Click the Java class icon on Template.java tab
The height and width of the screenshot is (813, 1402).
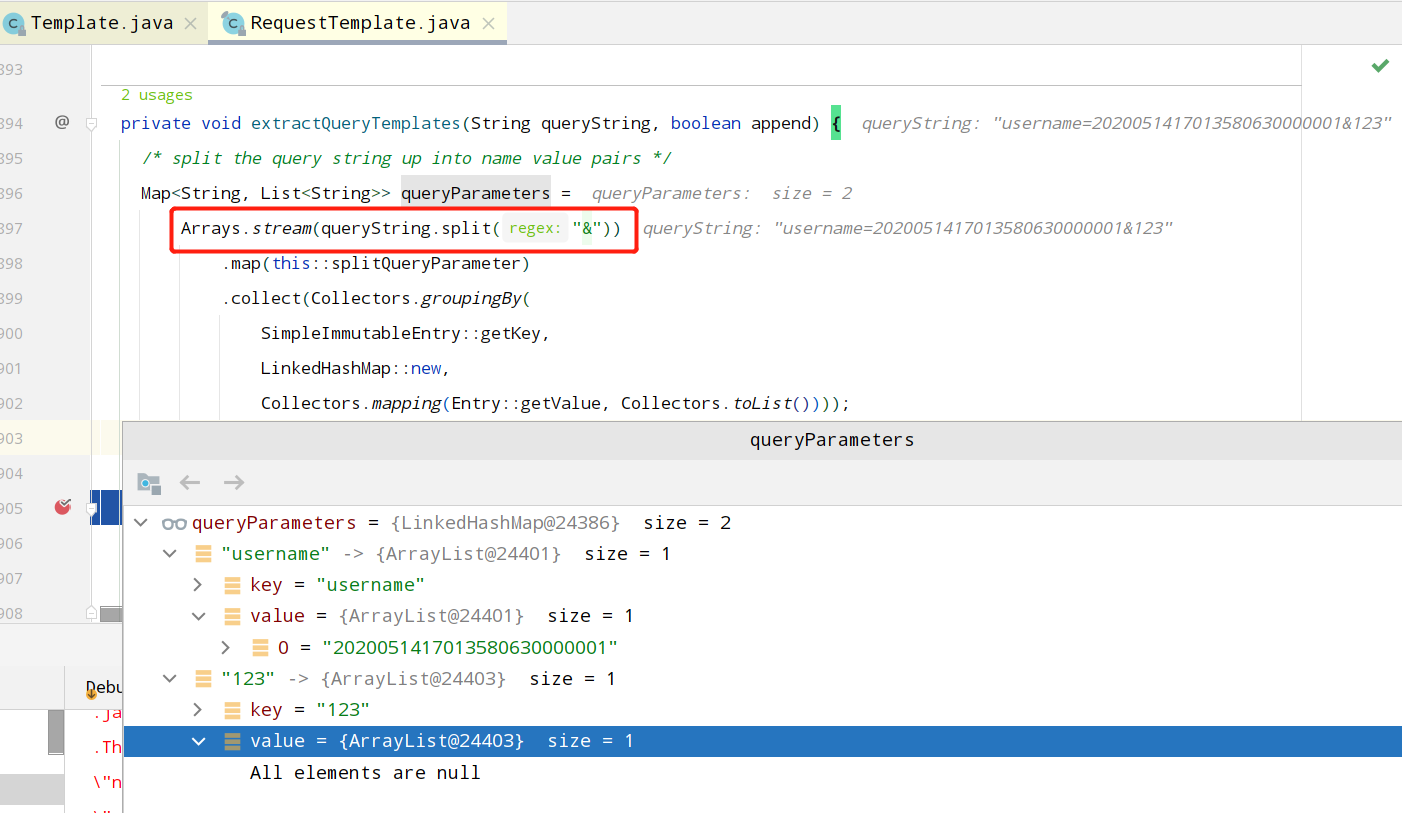(x=14, y=22)
